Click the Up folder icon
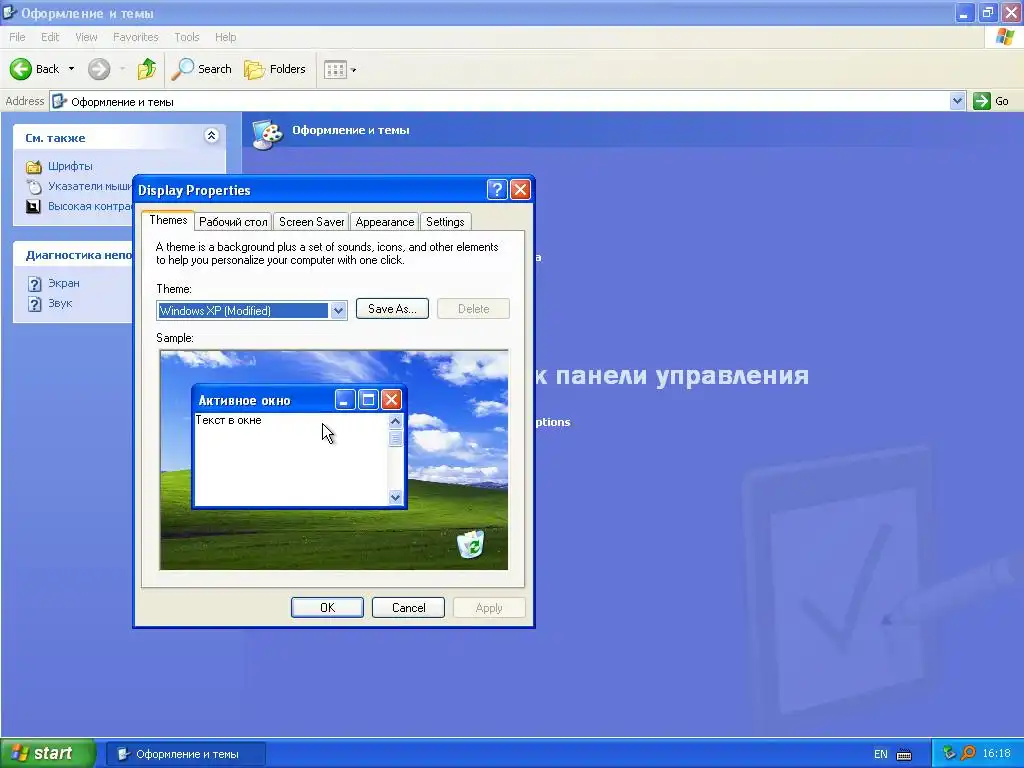The height and width of the screenshot is (768, 1024). point(147,69)
